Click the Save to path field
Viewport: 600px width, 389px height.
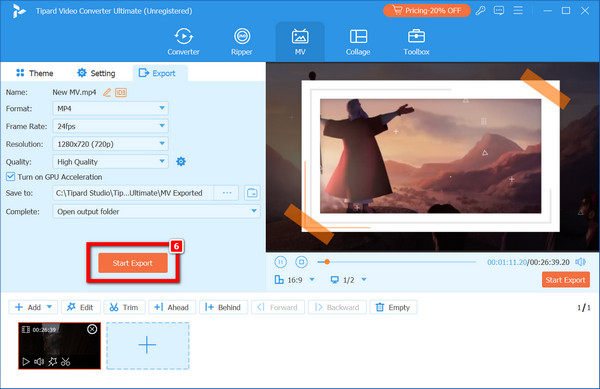pos(133,193)
